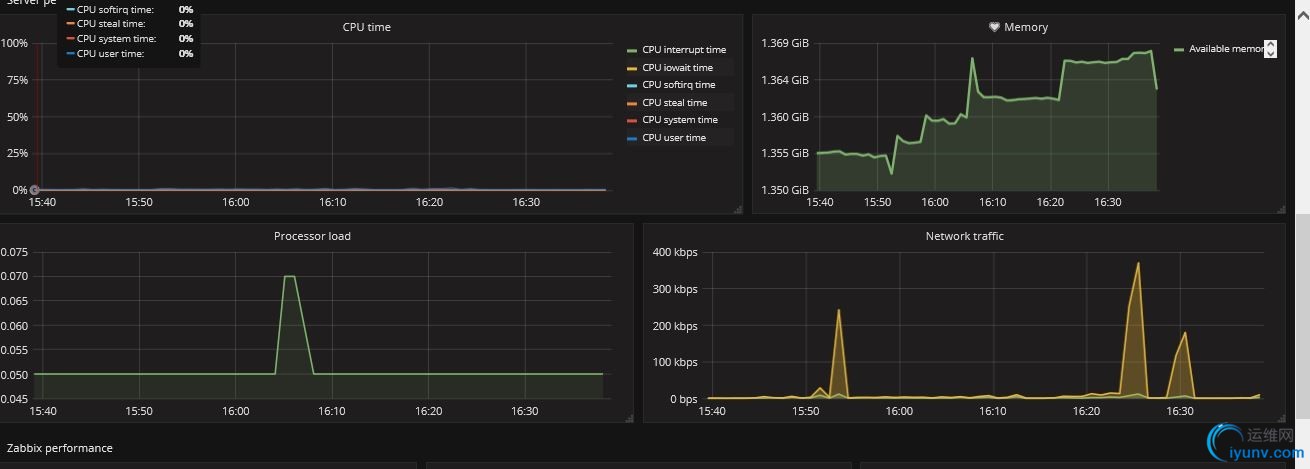
Task: Click the Memory graph peak near 16:06
Action: tap(972, 58)
